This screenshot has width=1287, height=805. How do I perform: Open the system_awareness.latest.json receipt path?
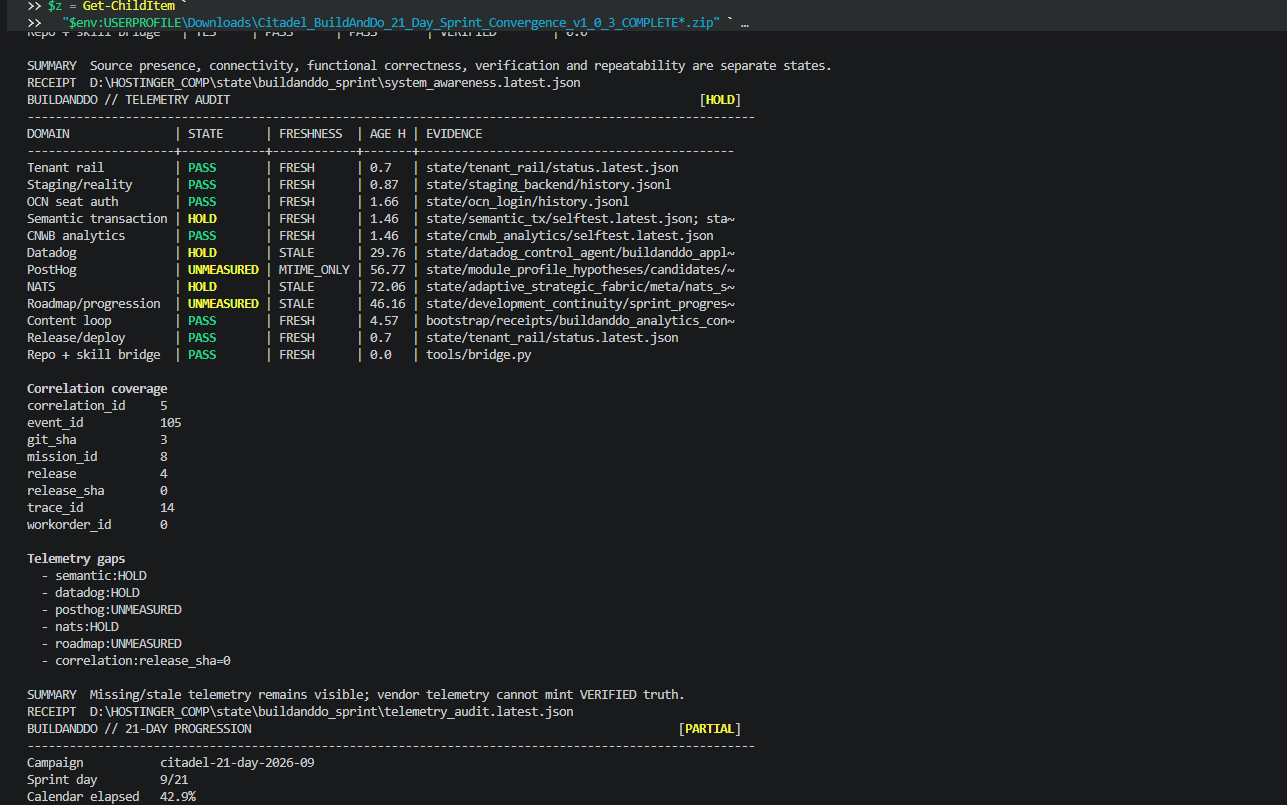[335, 83]
